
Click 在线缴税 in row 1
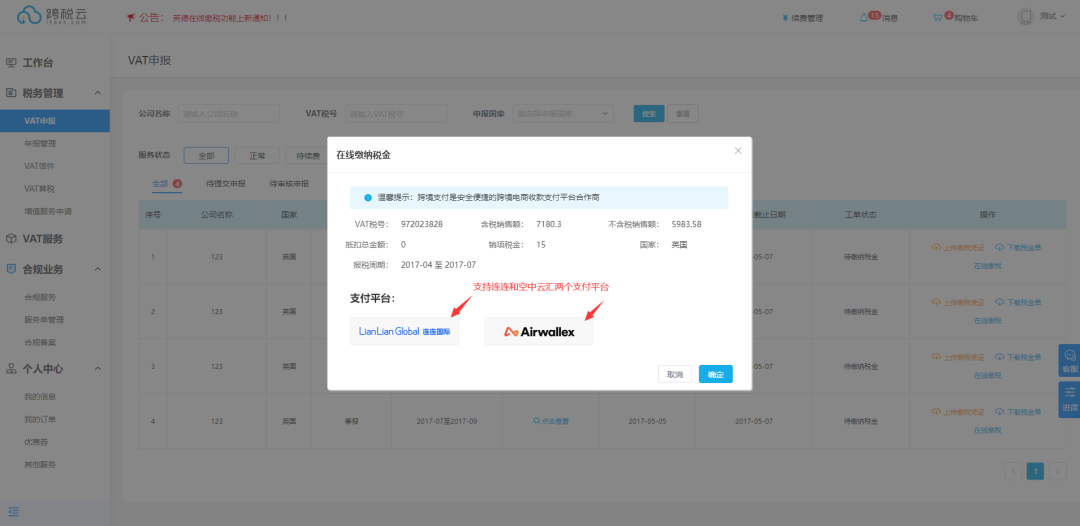point(987,265)
